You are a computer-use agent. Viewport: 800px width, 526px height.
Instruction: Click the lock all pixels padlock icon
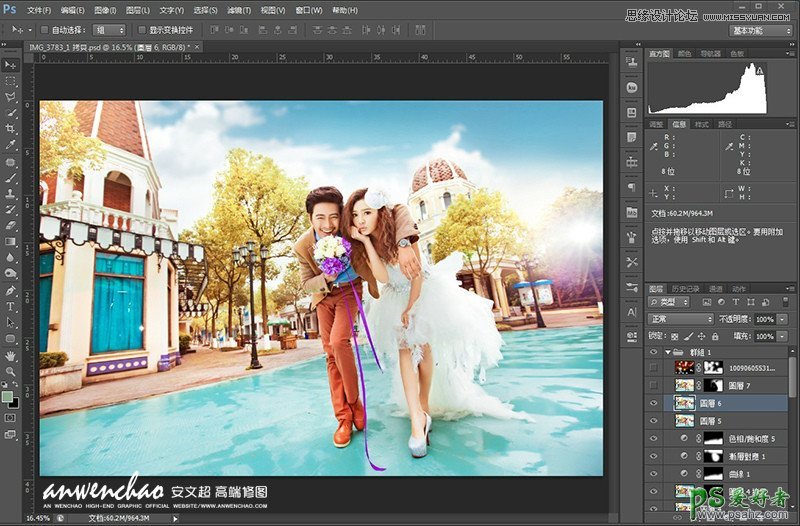point(714,335)
